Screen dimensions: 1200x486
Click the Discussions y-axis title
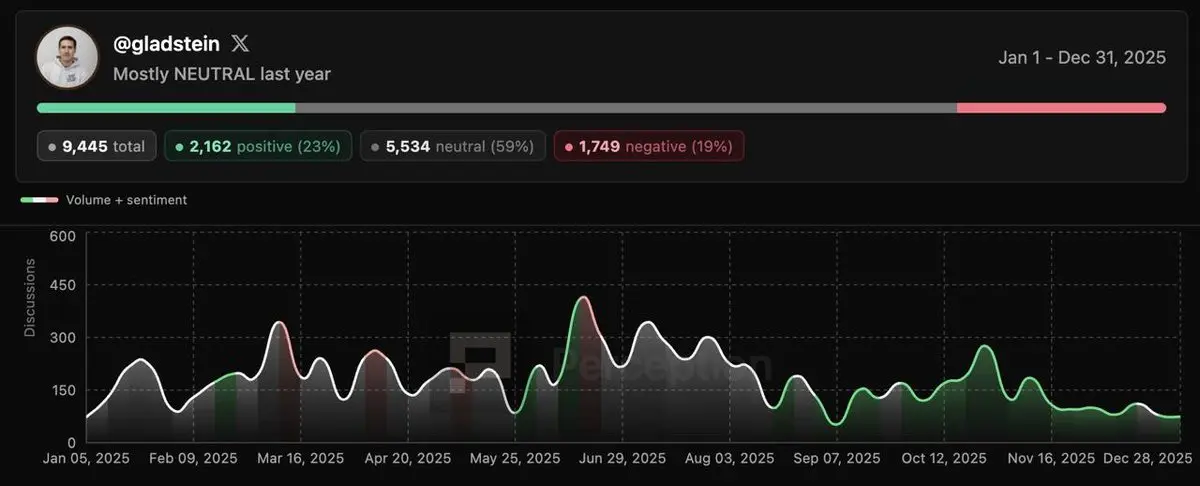[29, 298]
